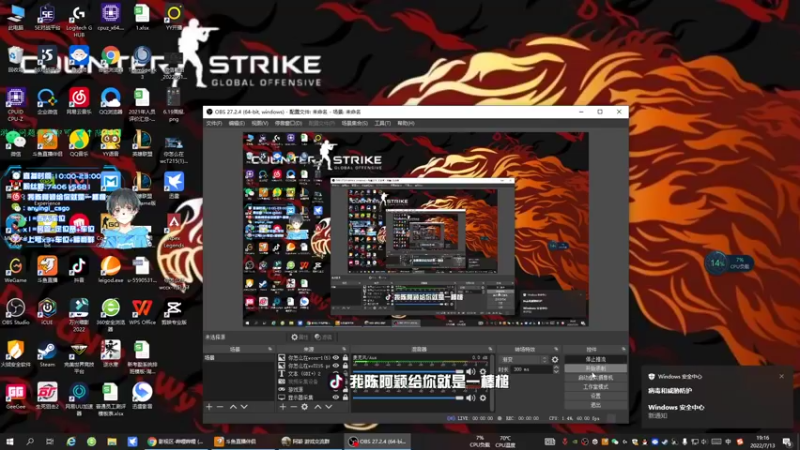Screen dimensions: 800x450
Task: Mute the last audio mixer channel speaker
Action: 471,397
